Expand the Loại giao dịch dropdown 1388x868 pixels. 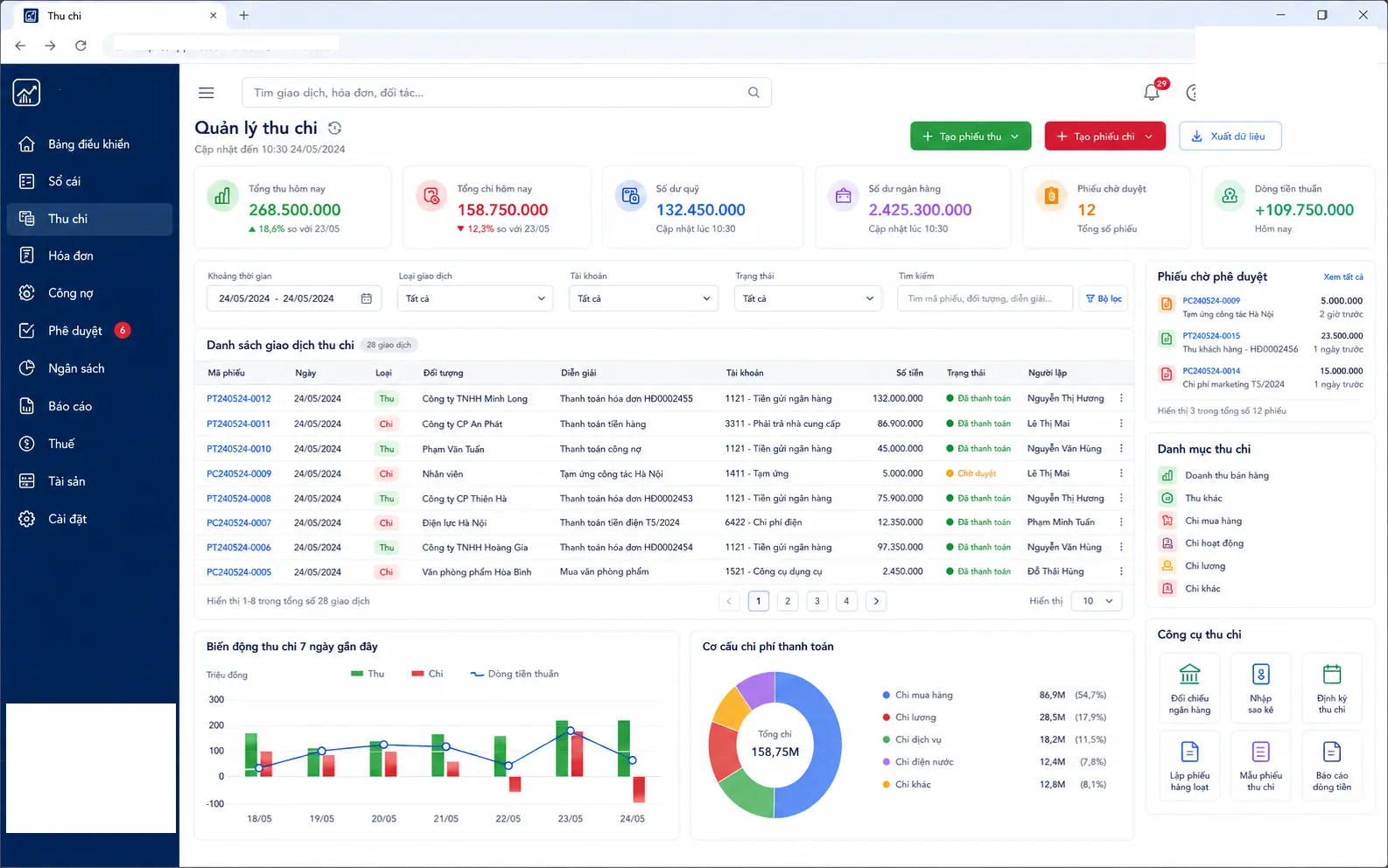tap(475, 298)
